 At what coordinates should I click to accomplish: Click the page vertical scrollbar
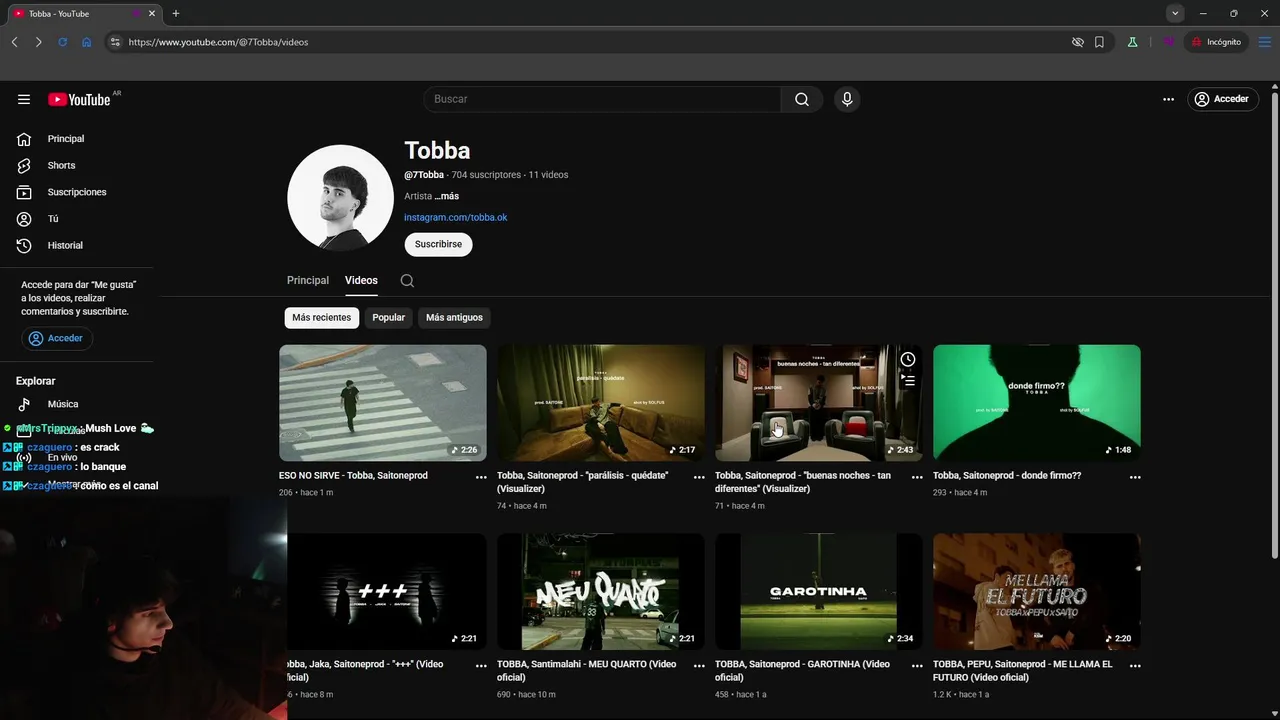coord(1275,325)
